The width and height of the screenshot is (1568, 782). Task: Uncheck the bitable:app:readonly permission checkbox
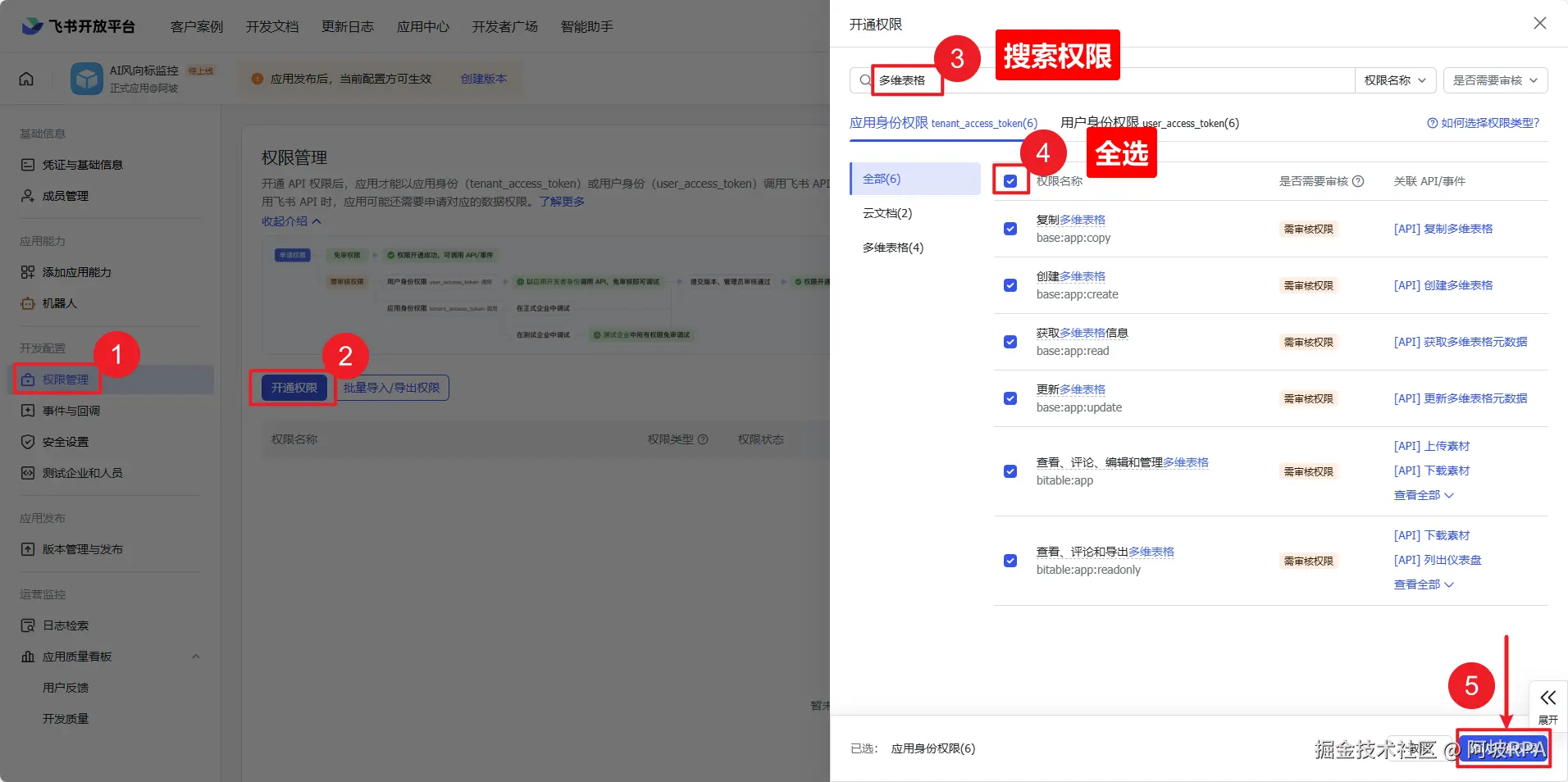pyautogui.click(x=1010, y=561)
